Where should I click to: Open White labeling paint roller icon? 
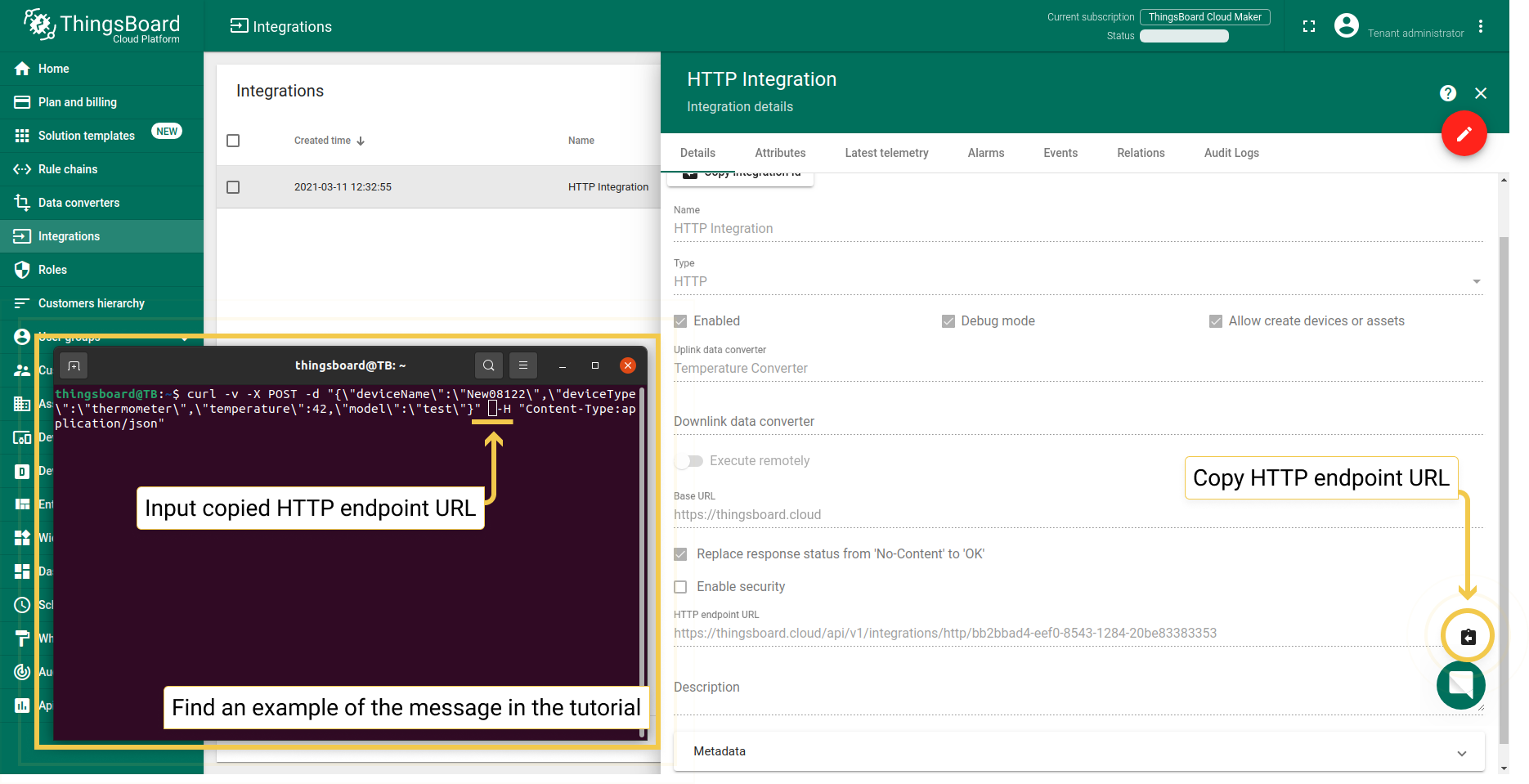point(22,638)
